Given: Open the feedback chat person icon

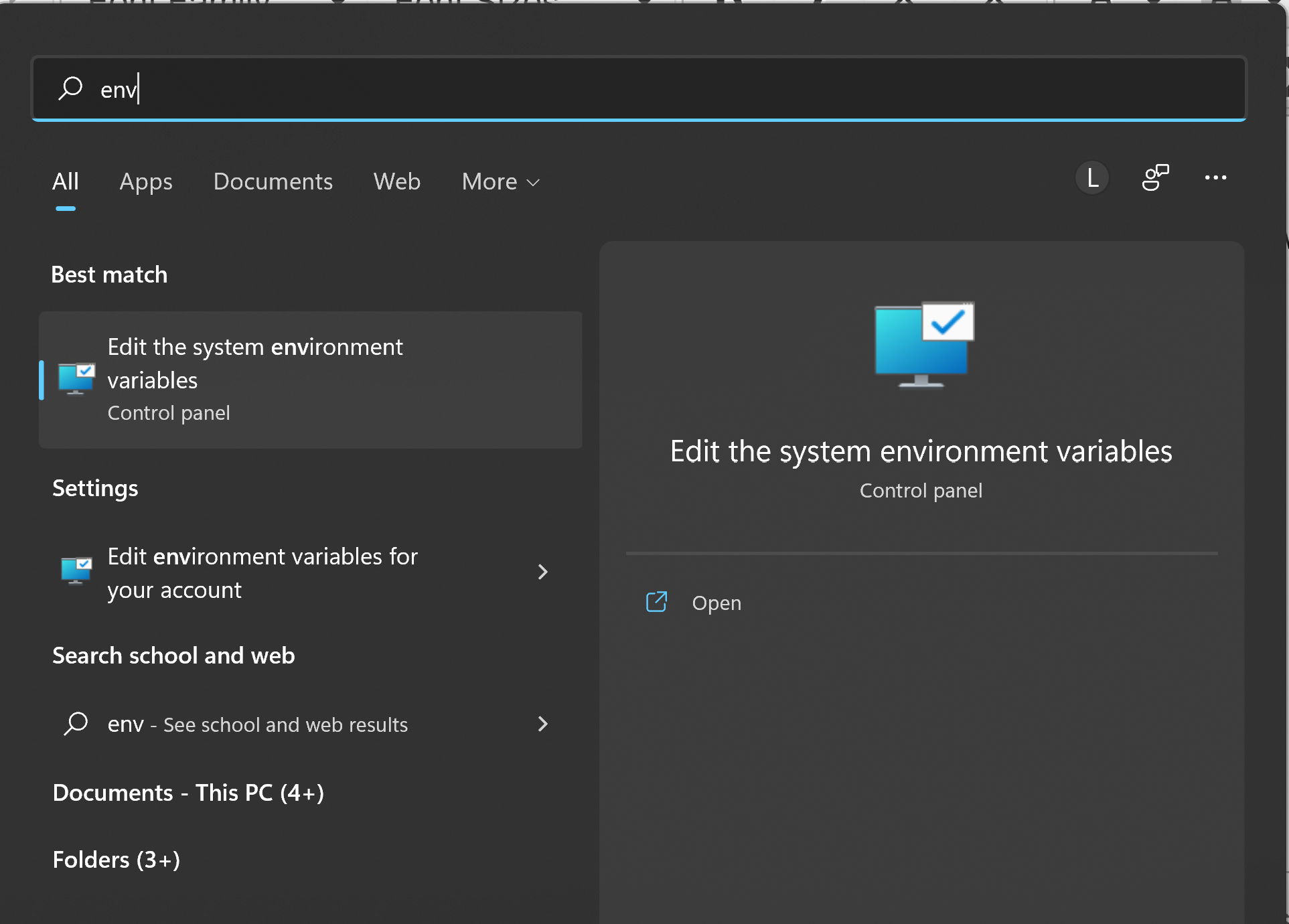Looking at the screenshot, I should pos(1155,178).
